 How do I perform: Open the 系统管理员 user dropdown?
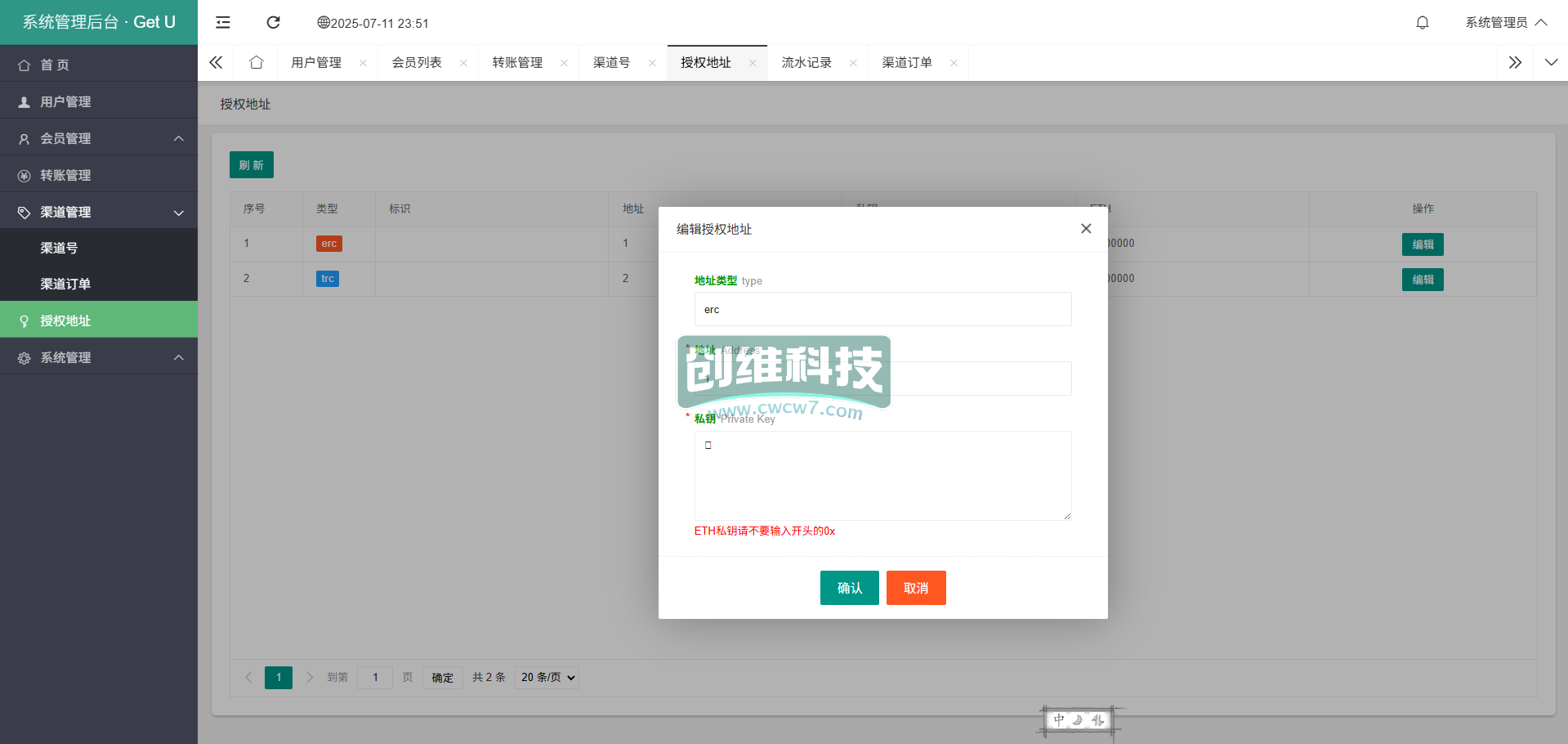tap(1506, 22)
